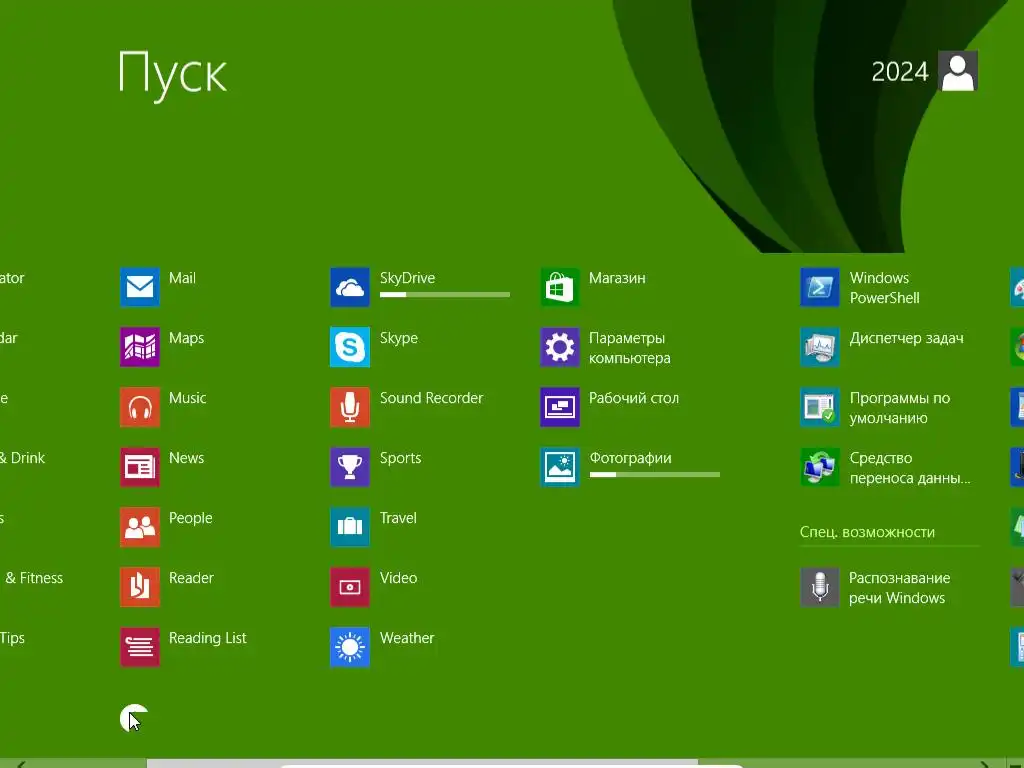Click the Travel label text
This screenshot has width=1024, height=768.
click(x=398, y=518)
